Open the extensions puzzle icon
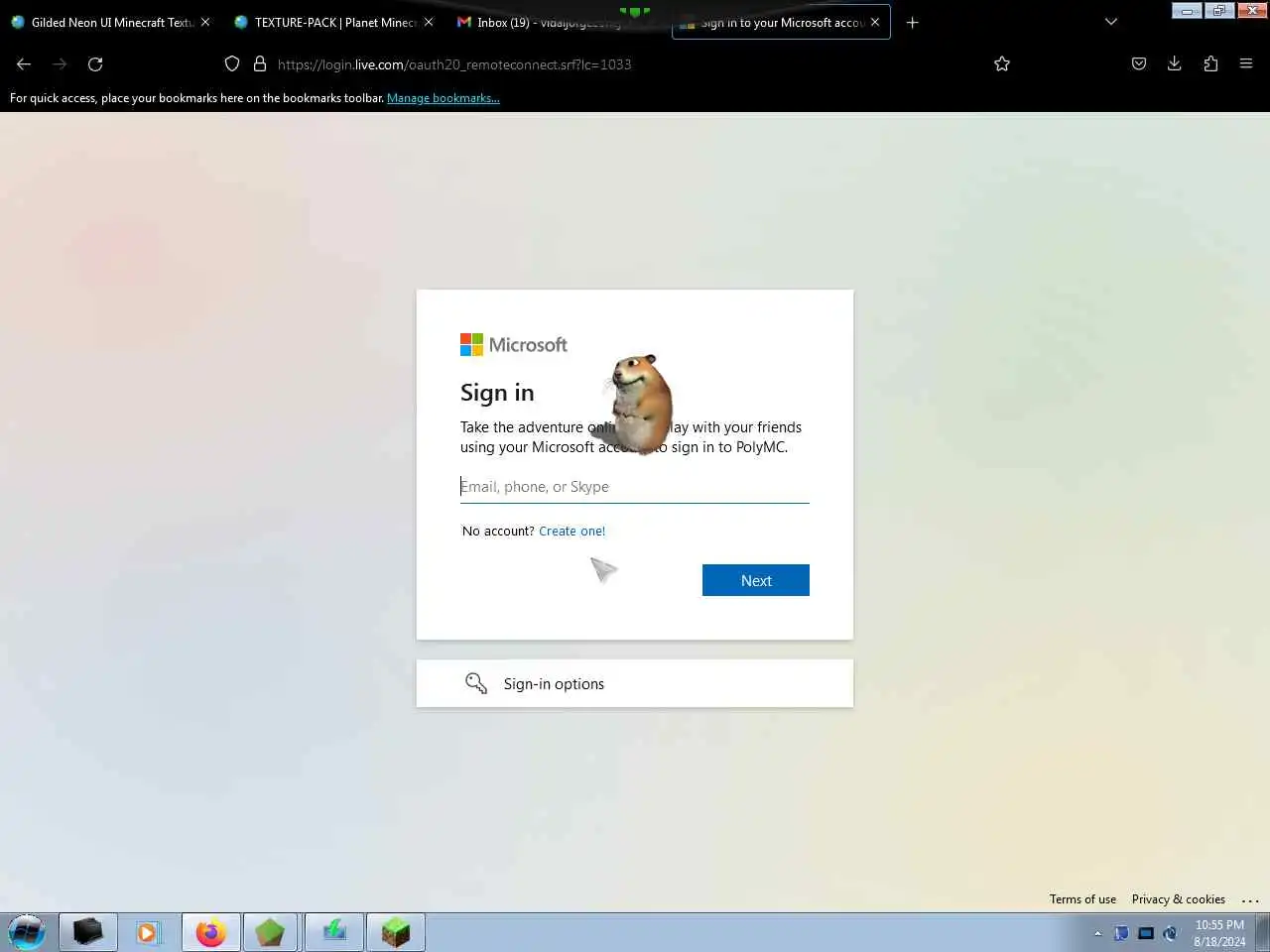This screenshot has width=1270, height=952. 1210,64
